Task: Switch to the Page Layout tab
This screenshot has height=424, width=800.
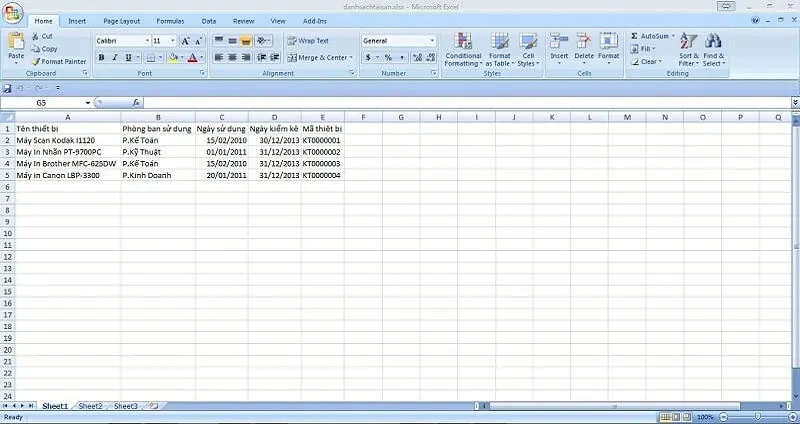Action: [x=121, y=21]
